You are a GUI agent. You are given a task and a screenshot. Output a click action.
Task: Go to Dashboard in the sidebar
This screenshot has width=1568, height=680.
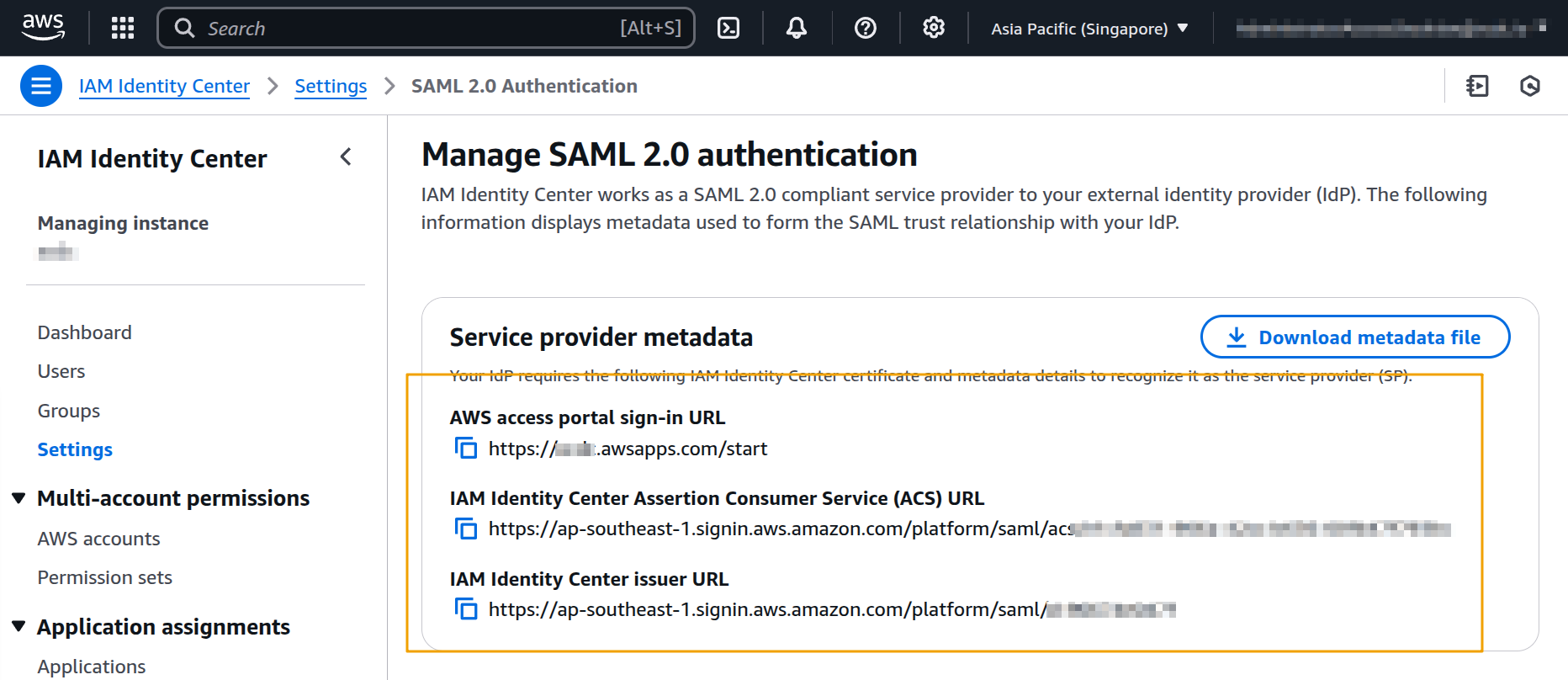pyautogui.click(x=85, y=332)
